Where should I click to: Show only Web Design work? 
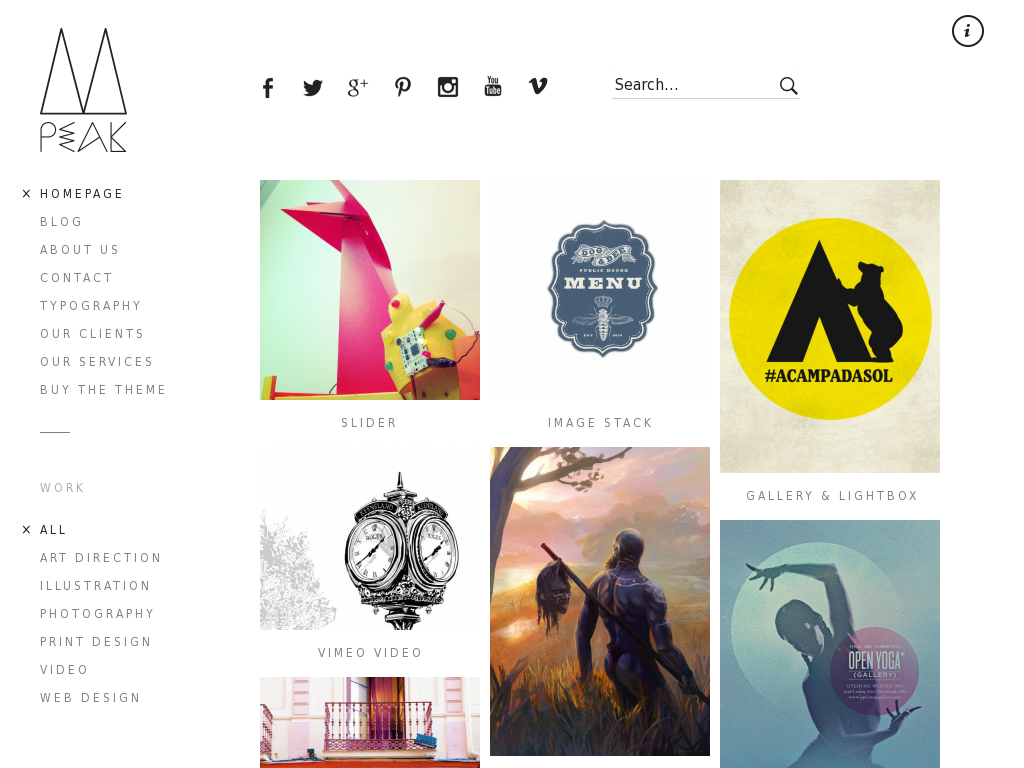(90, 698)
